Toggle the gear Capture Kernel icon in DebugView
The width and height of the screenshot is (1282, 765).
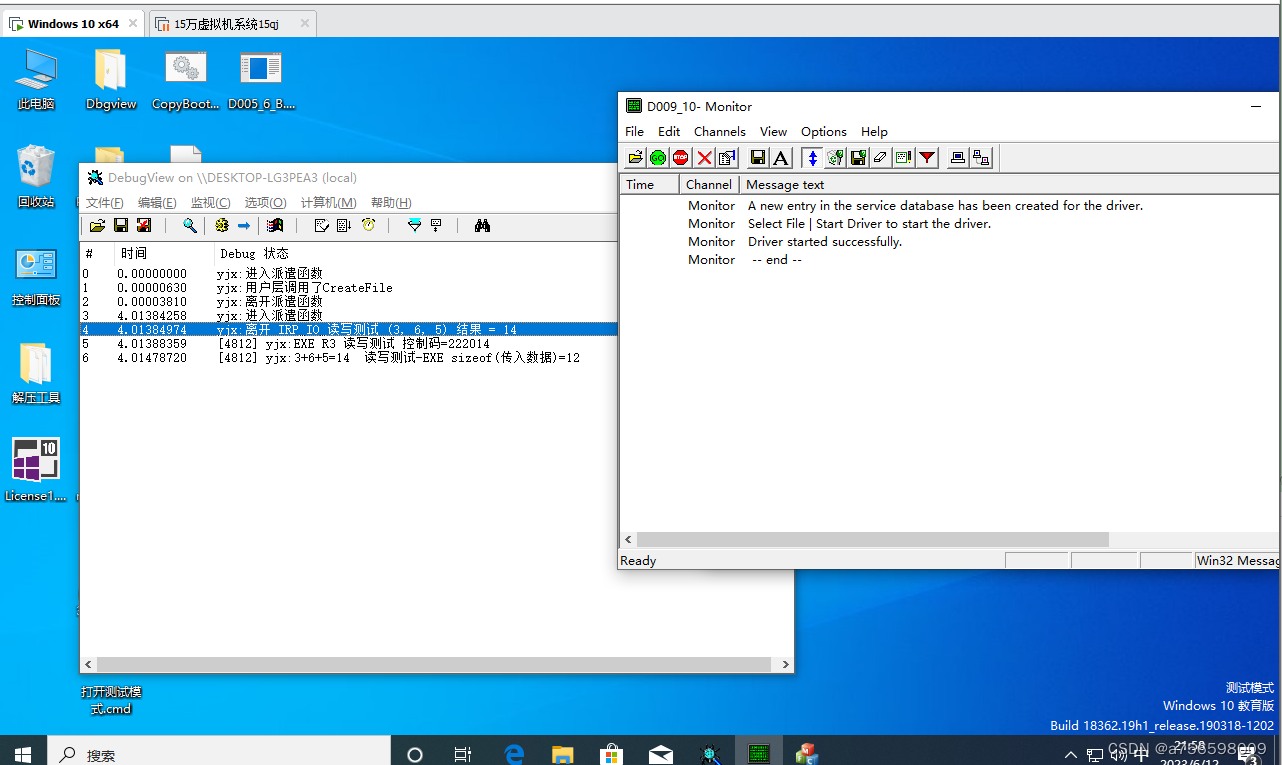pos(222,225)
